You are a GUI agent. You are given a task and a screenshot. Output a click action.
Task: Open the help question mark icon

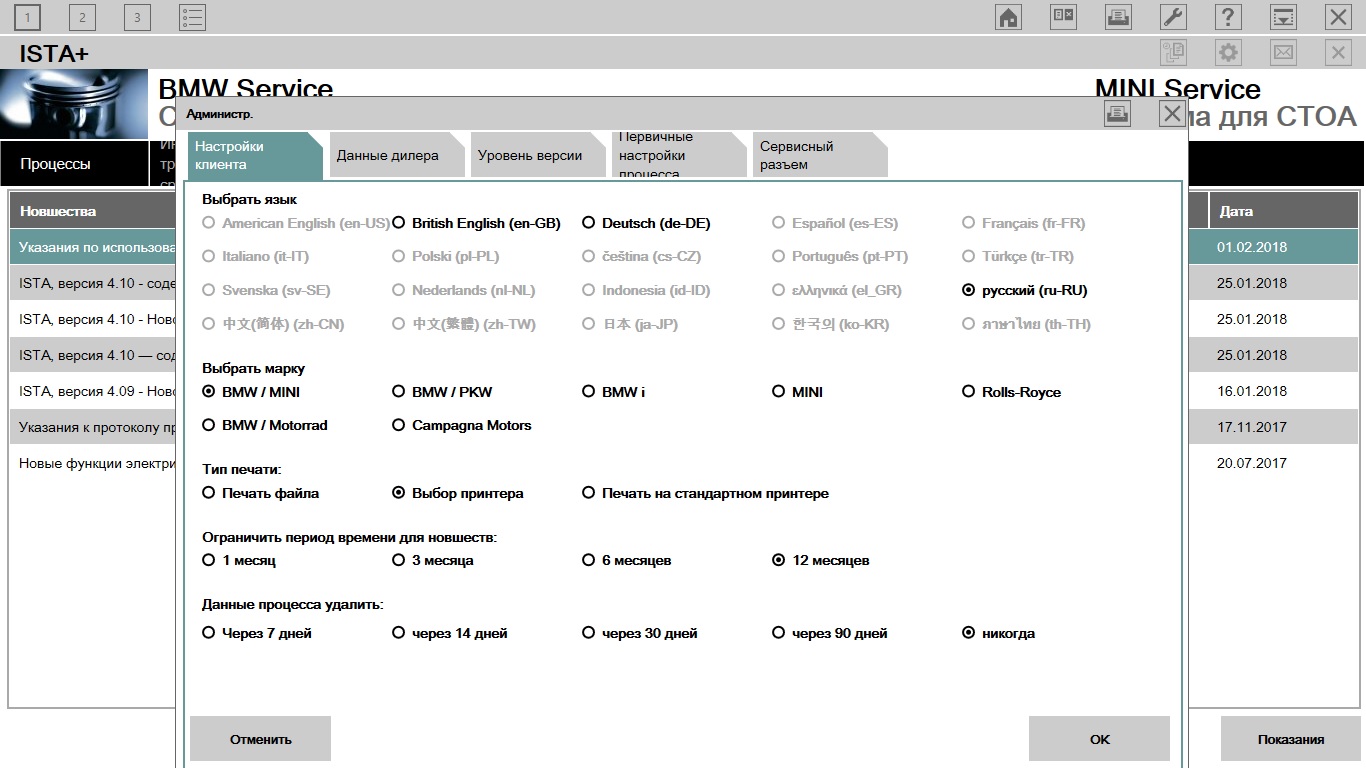[x=1228, y=17]
